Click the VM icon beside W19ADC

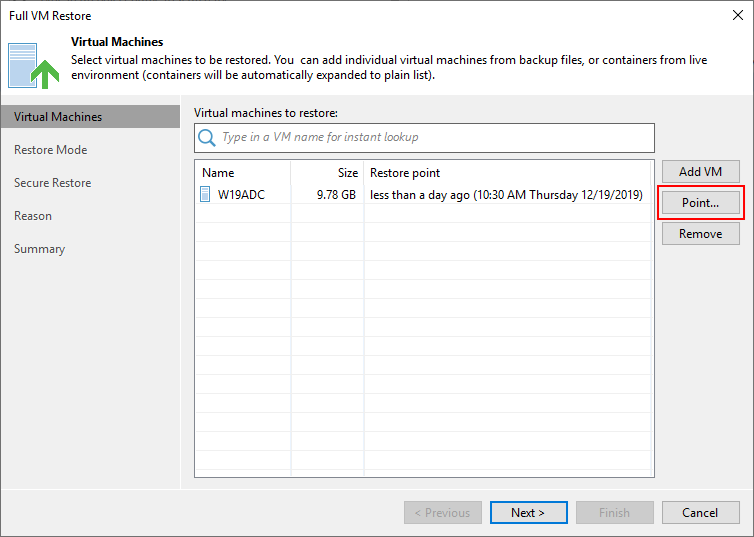click(206, 195)
